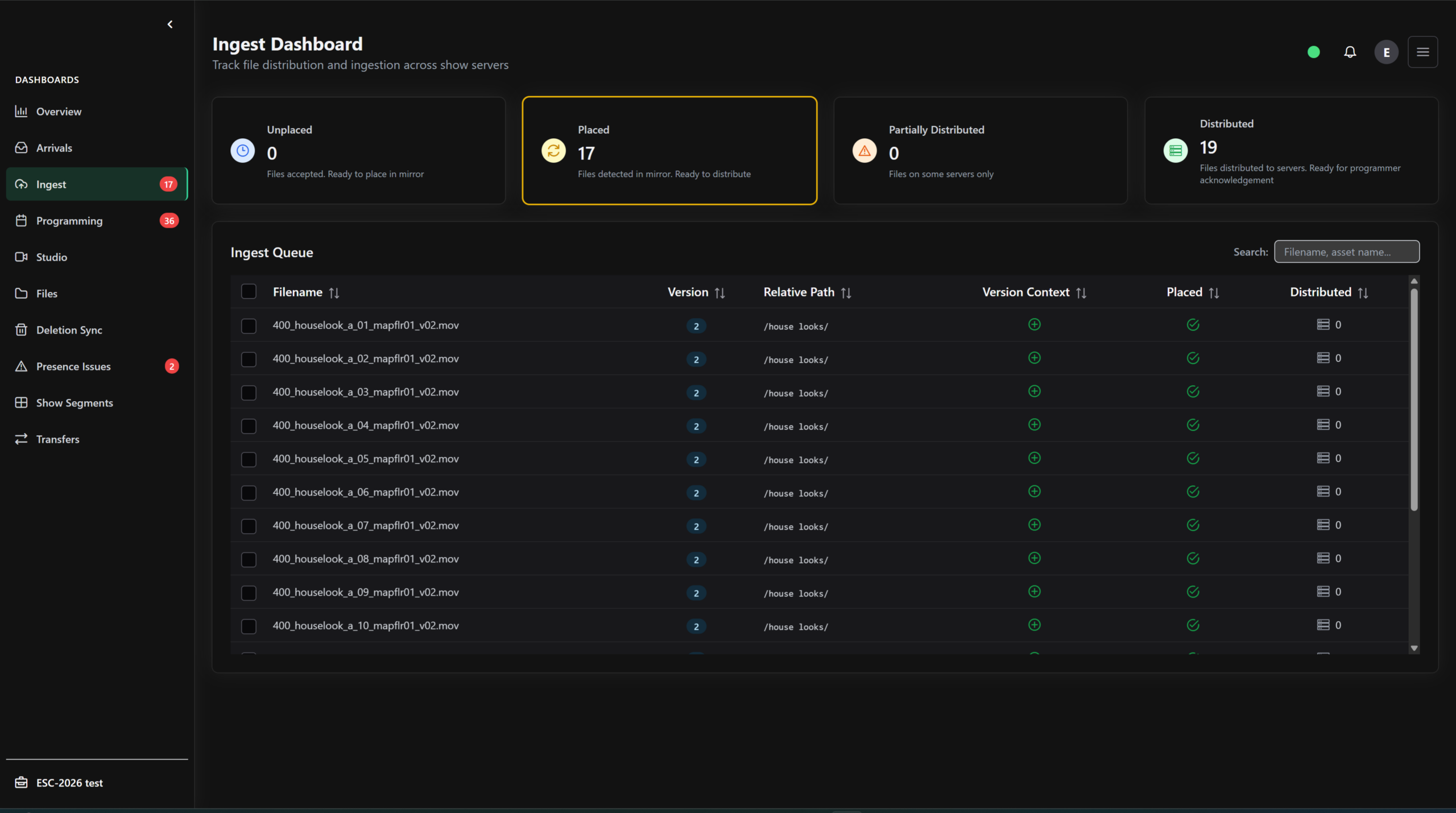Click the red 2 badge on Presence Issues
Viewport: 1456px width, 813px height.
pos(172,366)
